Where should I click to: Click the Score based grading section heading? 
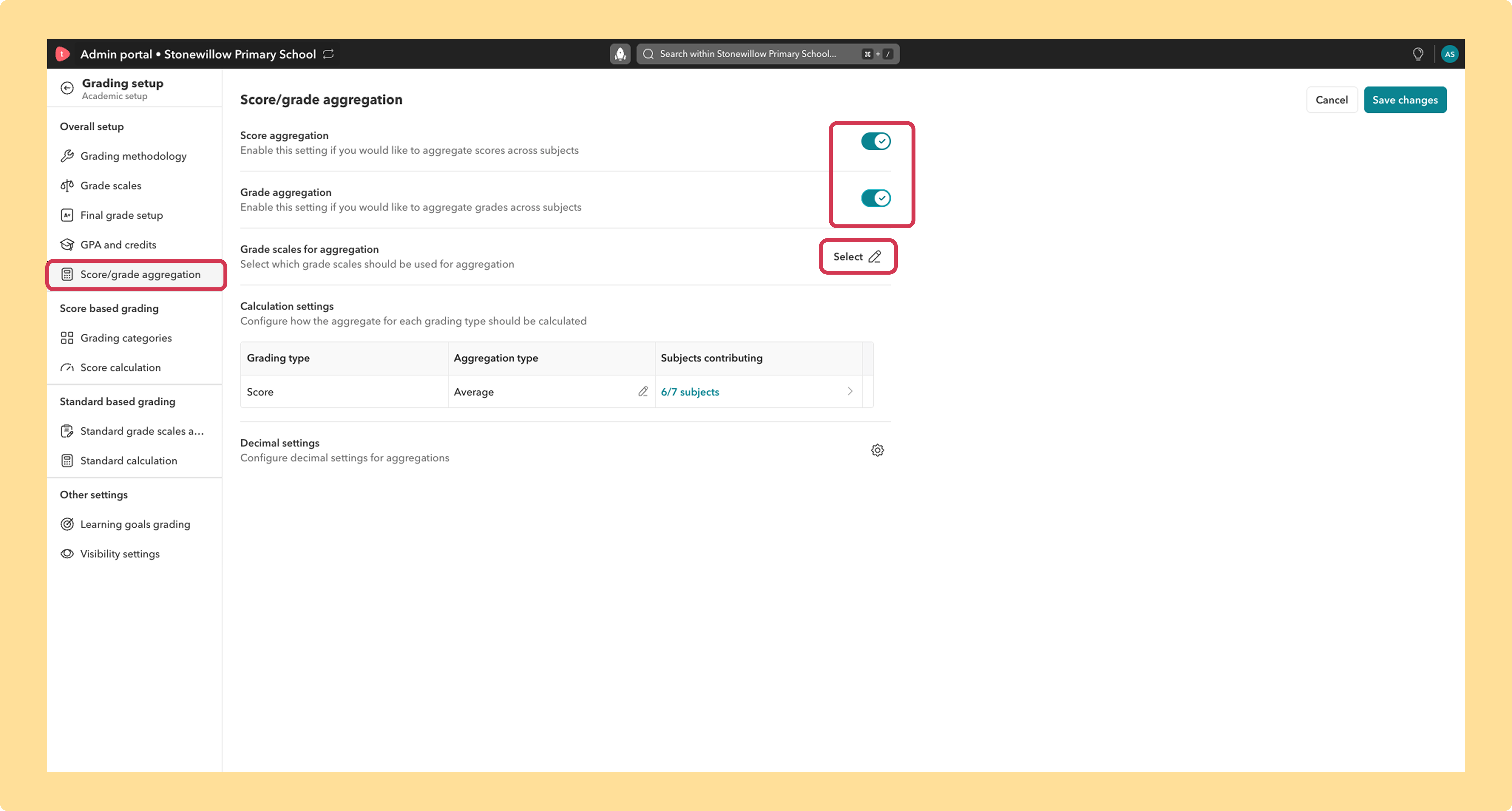109,309
